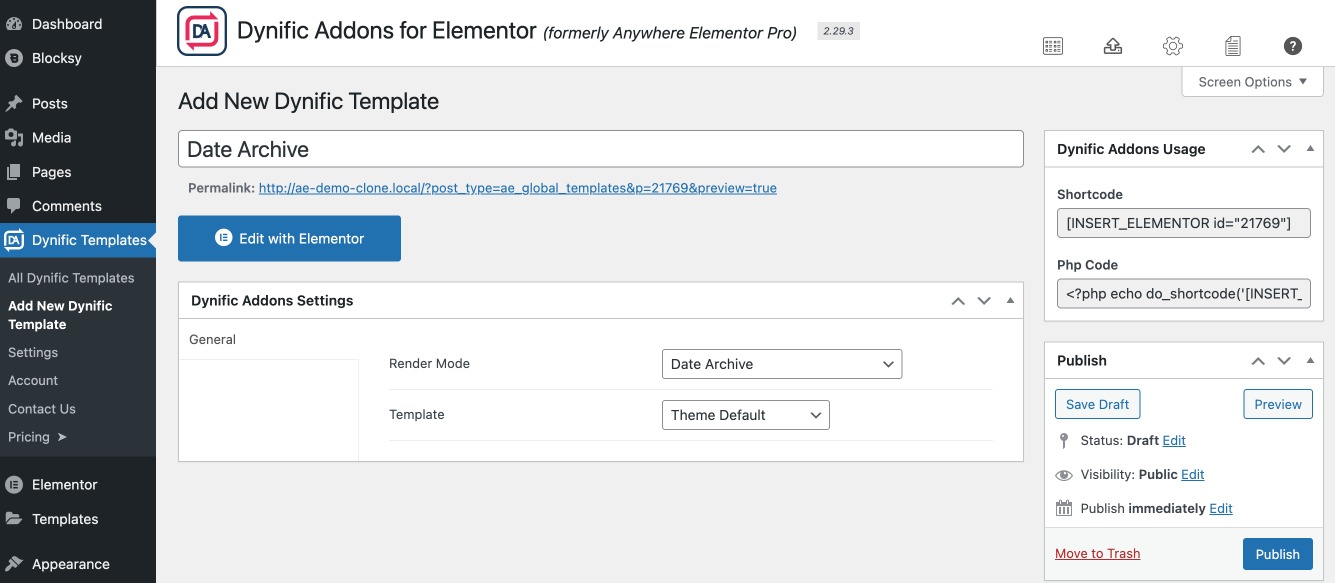Move Dynific Addons Usage panel down
Viewport: 1335px width, 583px height.
pyautogui.click(x=1284, y=149)
